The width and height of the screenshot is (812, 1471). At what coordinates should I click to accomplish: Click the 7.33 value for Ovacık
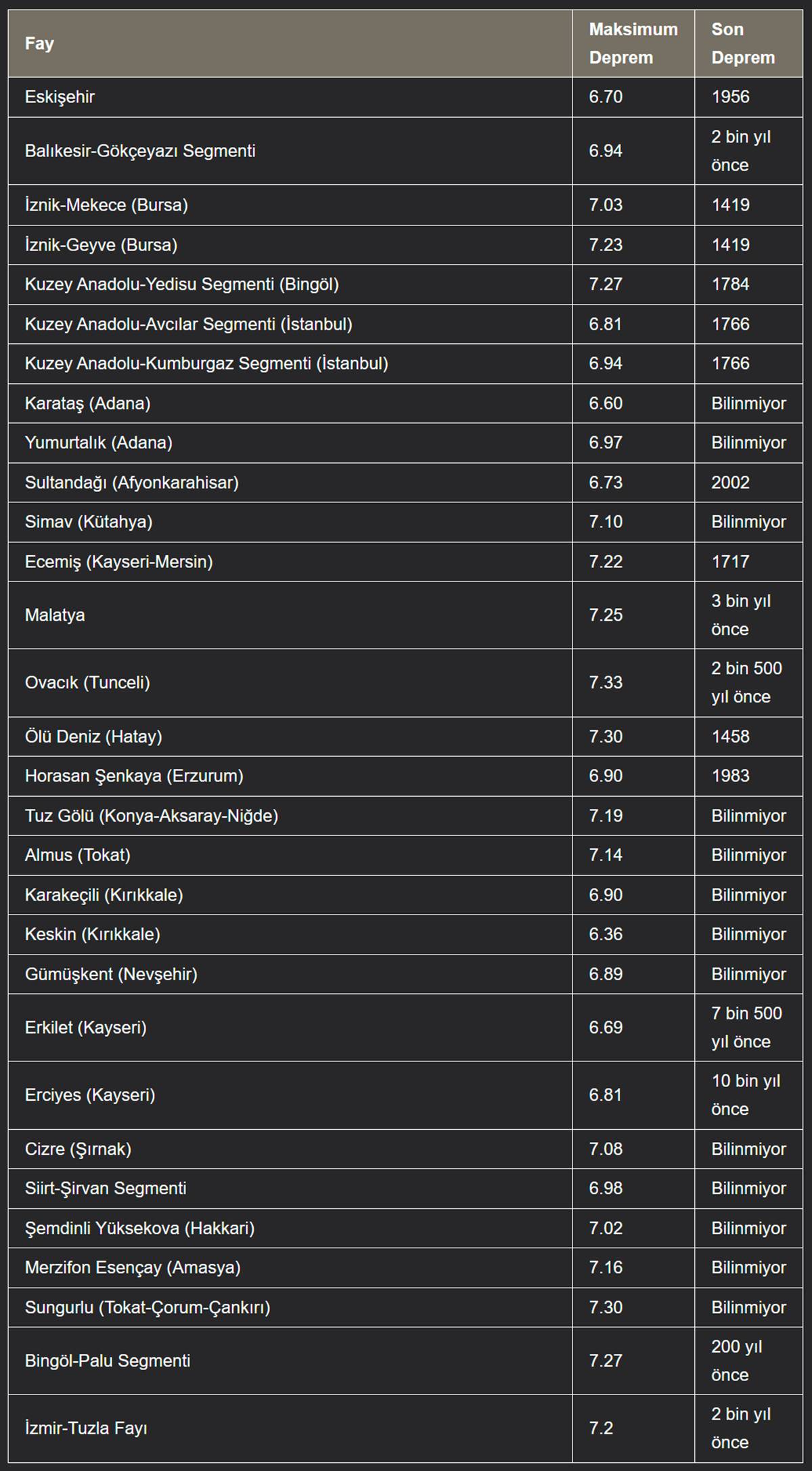[x=606, y=682]
